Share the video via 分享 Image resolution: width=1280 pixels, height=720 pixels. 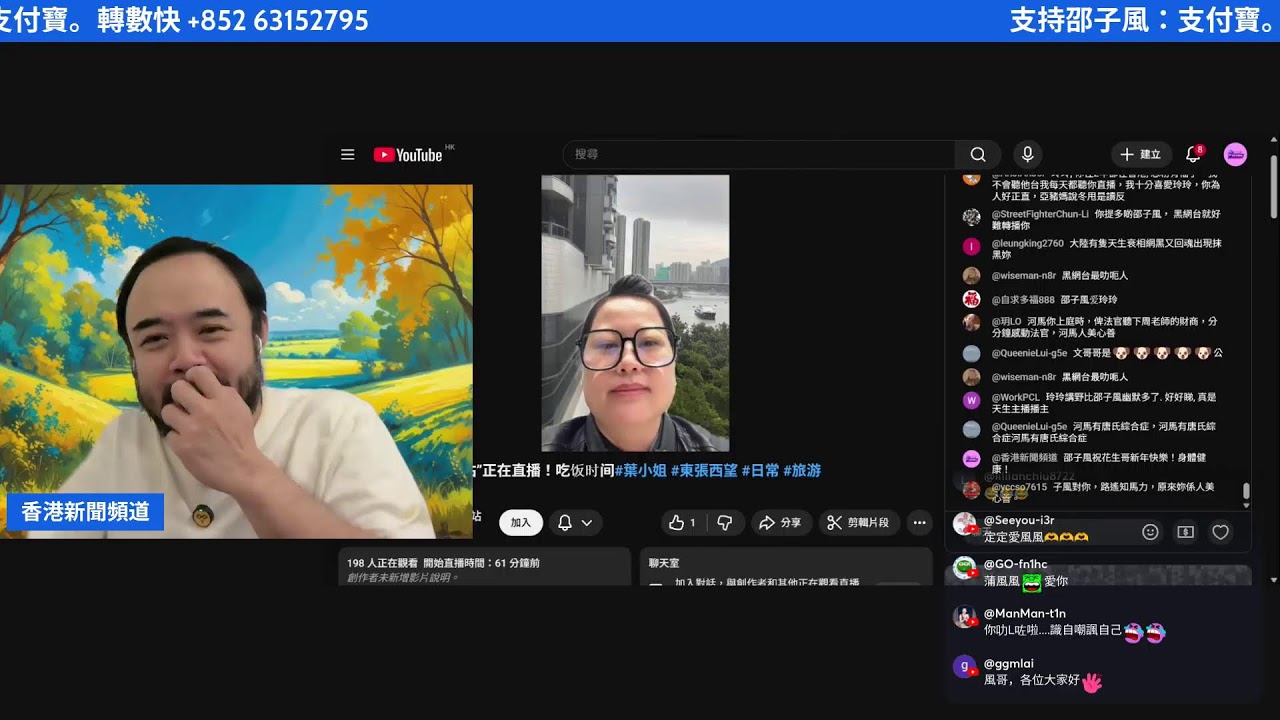[x=780, y=523]
